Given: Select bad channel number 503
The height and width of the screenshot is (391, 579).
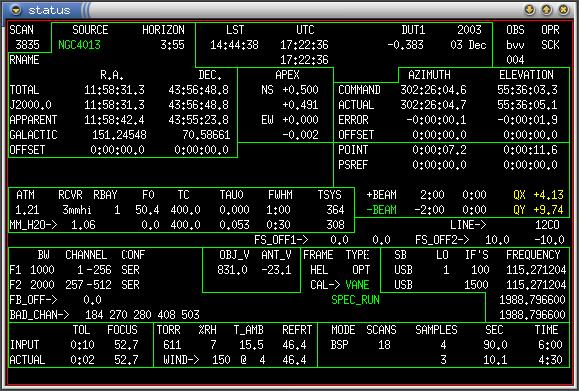Looking at the screenshot, I should (x=190, y=315).
